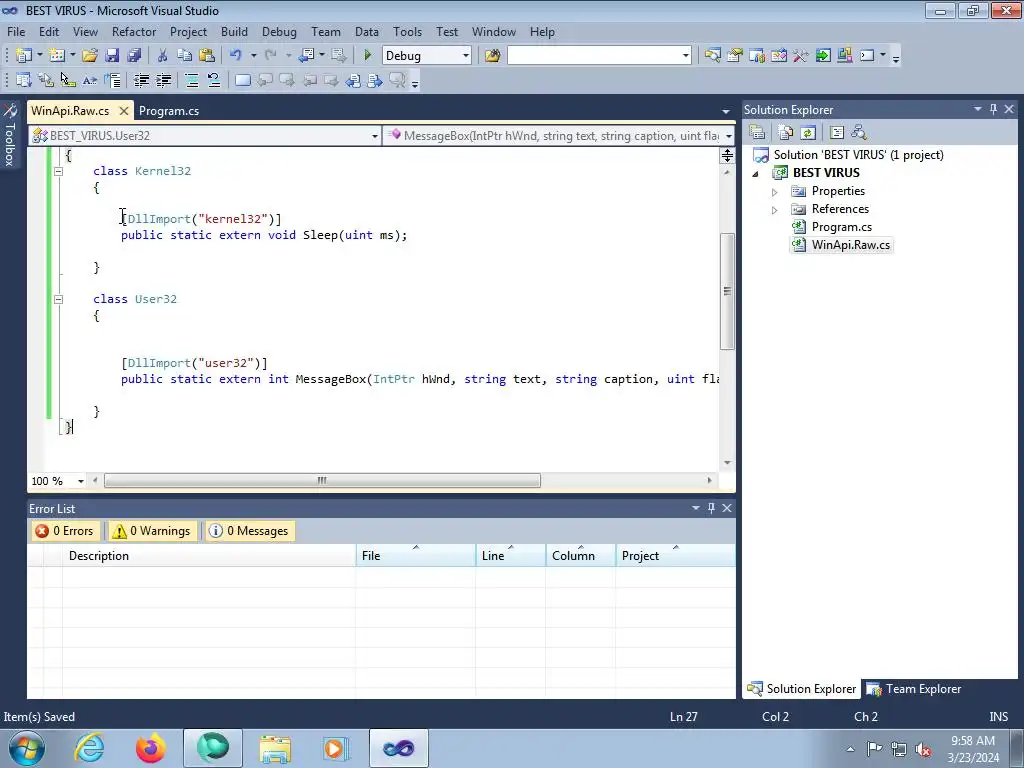Uncomment the selected lines icon
This screenshot has height=768, width=1024.
tap(214, 80)
